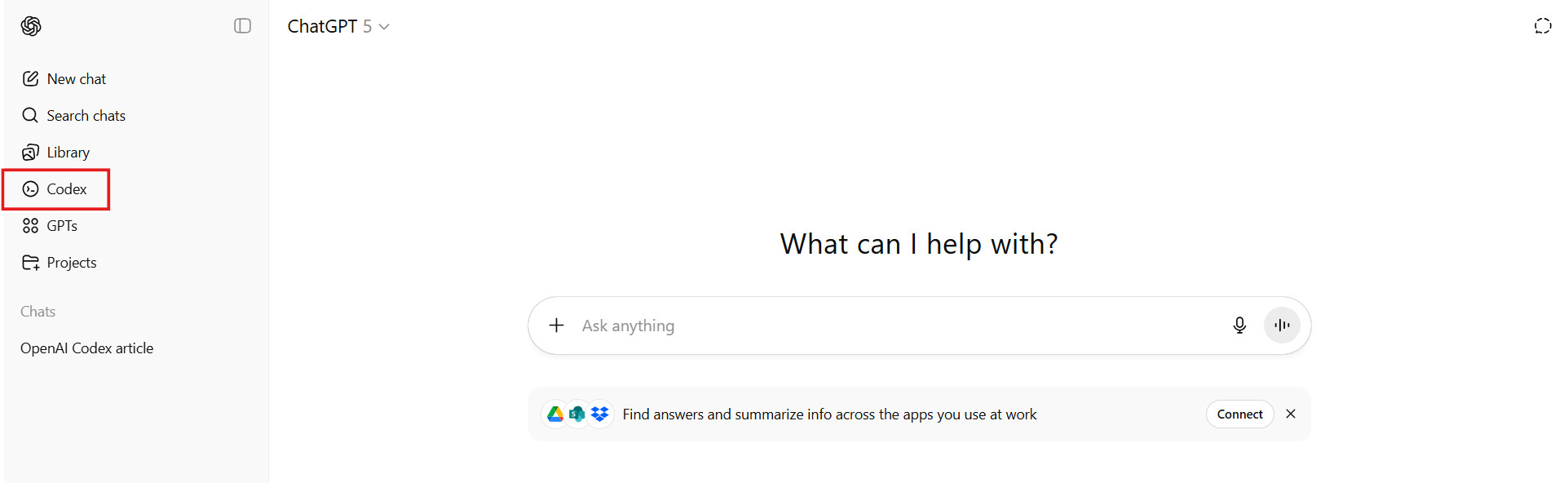This screenshot has width=1568, height=483.
Task: Click the GPTs grid icon
Action: (31, 226)
